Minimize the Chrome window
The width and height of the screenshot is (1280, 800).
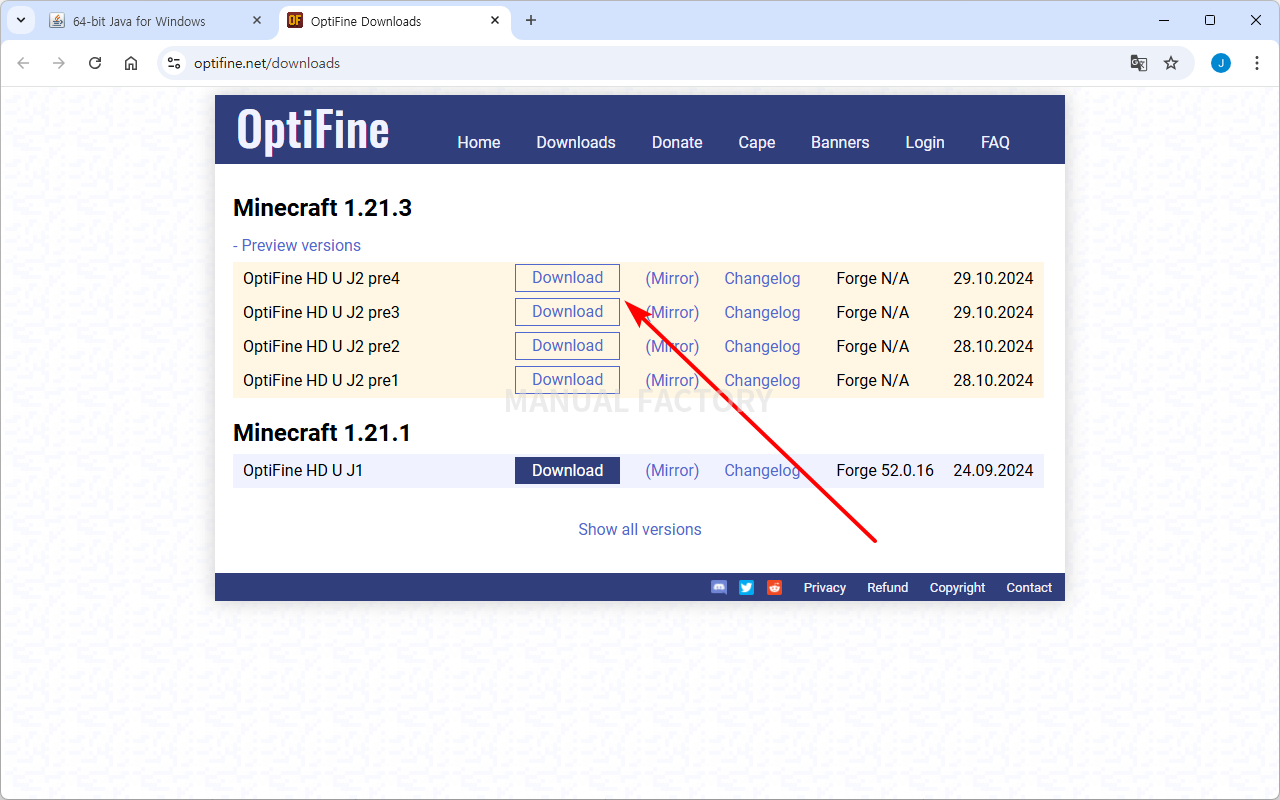coord(1164,20)
